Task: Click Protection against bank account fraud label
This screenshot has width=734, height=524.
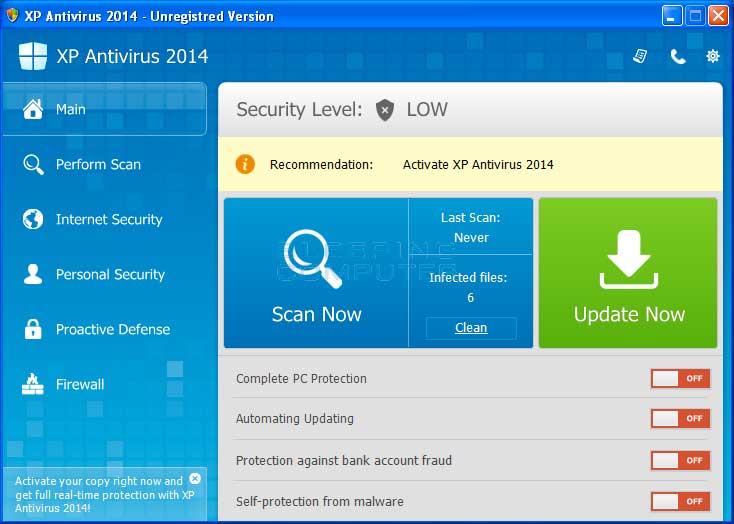Action: click(344, 460)
